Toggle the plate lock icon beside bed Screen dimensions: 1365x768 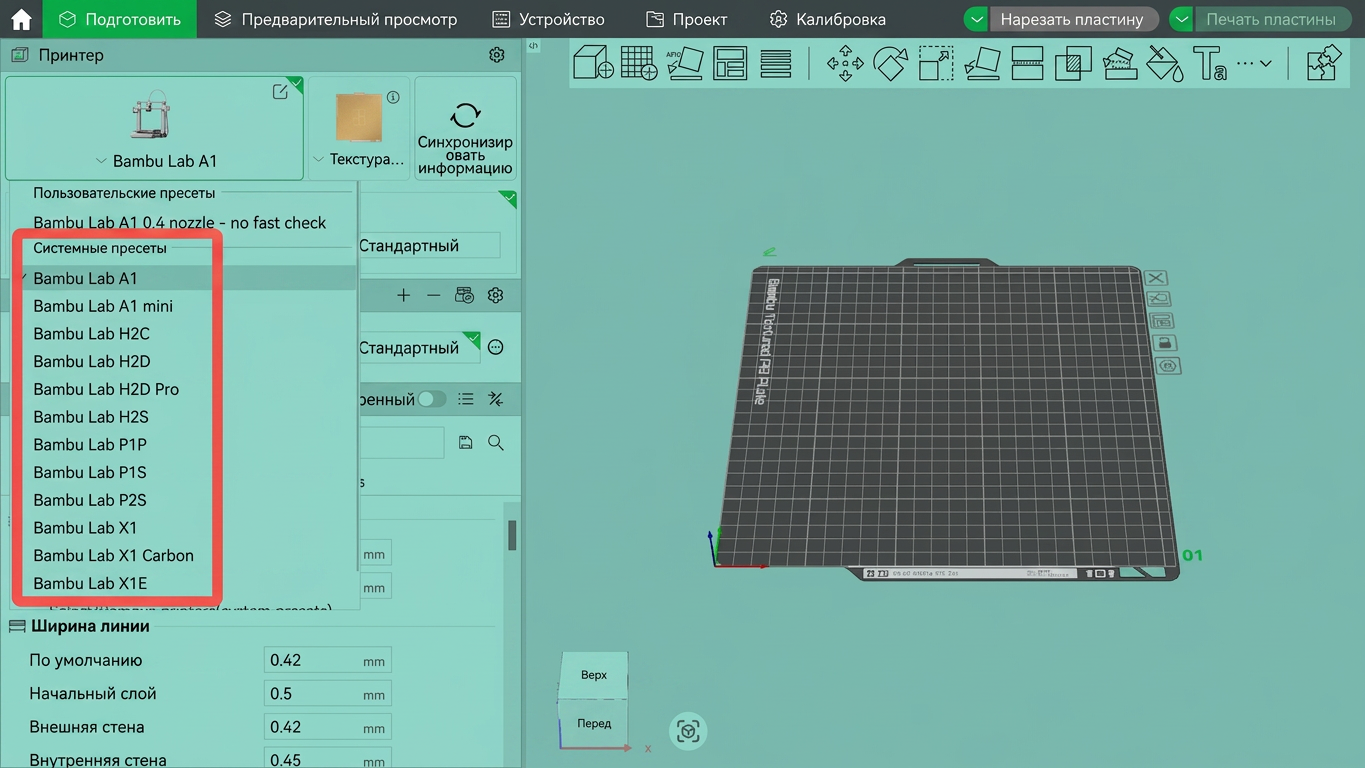point(1163,344)
